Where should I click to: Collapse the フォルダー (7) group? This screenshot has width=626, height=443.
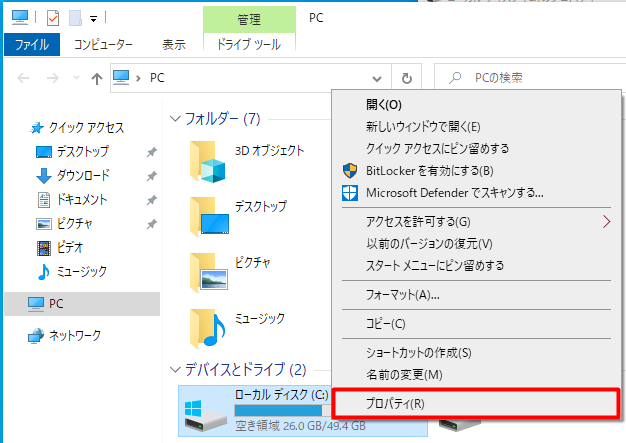(177, 119)
